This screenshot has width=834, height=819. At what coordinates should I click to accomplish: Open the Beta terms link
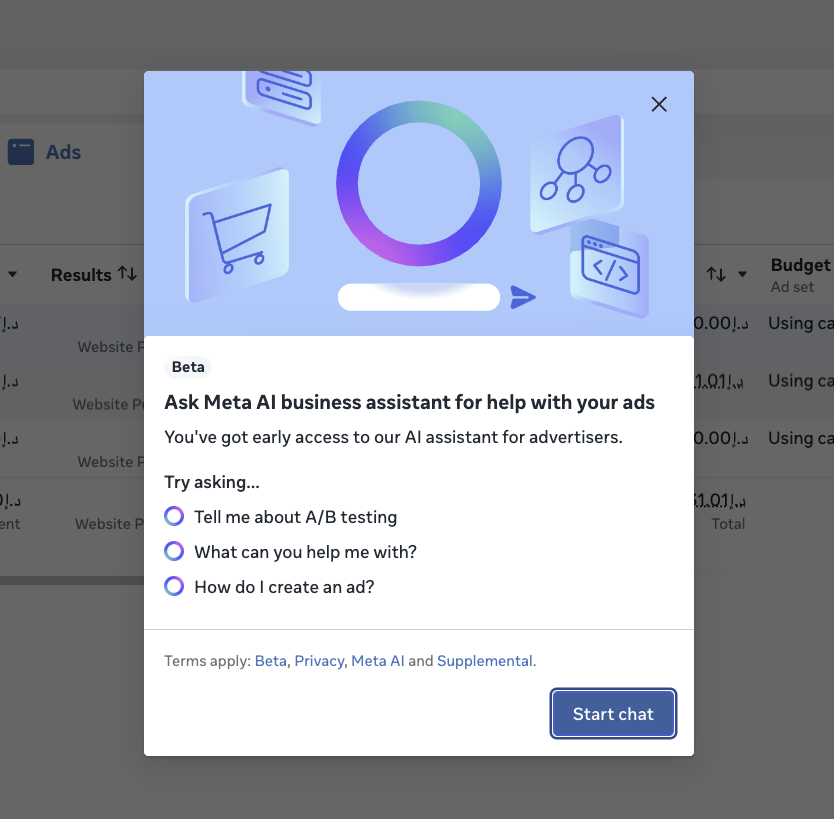pos(270,661)
